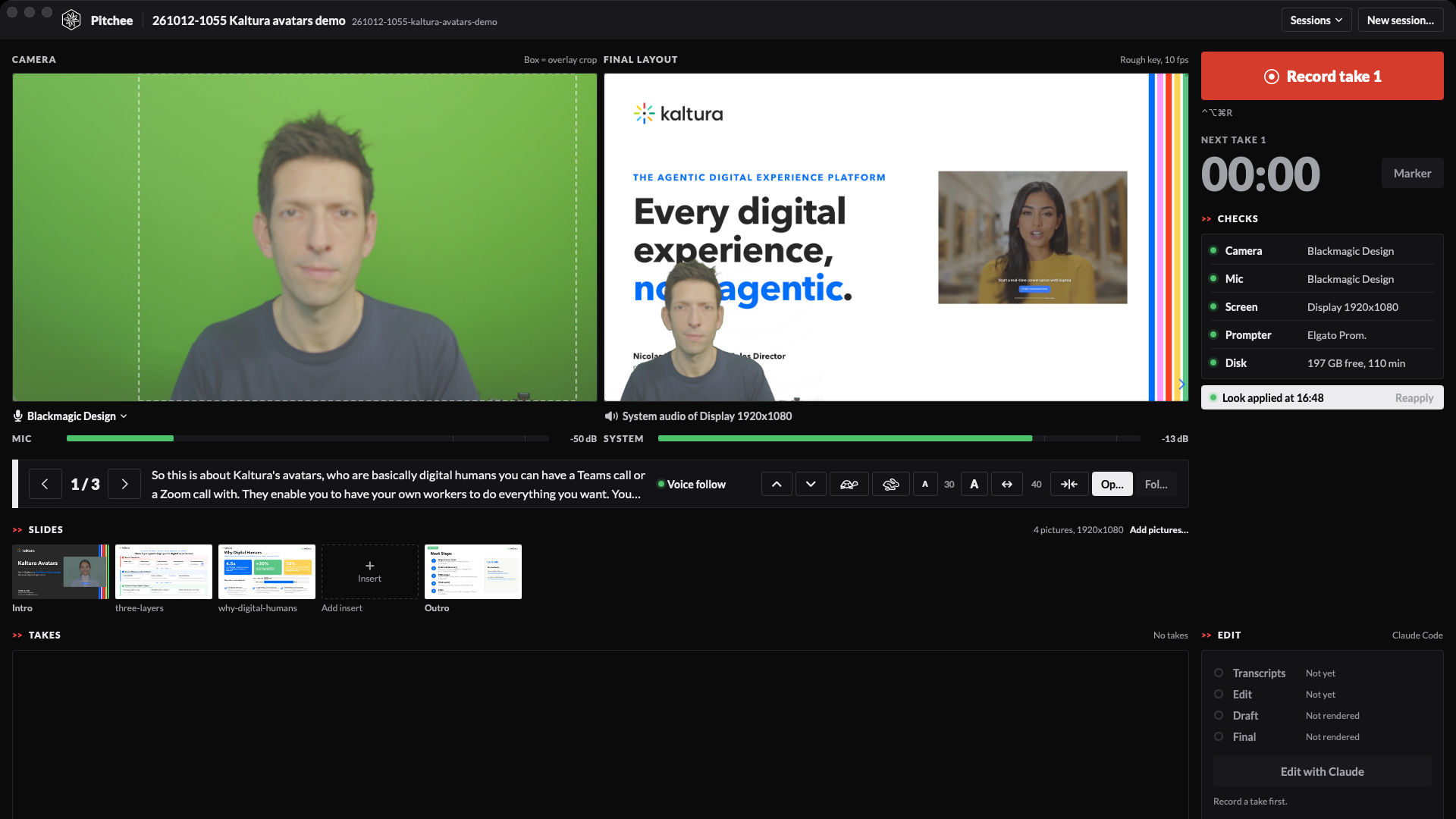Click the microphone icon beside Blackmagic Design
The width and height of the screenshot is (1456, 819).
tap(17, 416)
